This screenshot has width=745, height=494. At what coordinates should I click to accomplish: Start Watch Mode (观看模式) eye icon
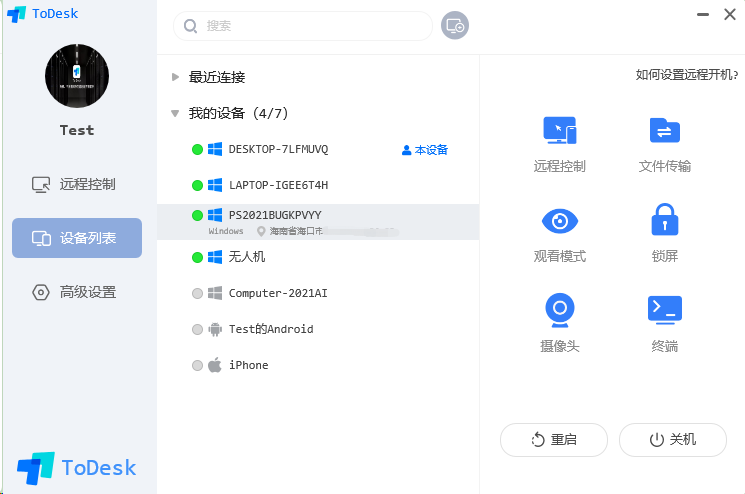click(x=559, y=222)
